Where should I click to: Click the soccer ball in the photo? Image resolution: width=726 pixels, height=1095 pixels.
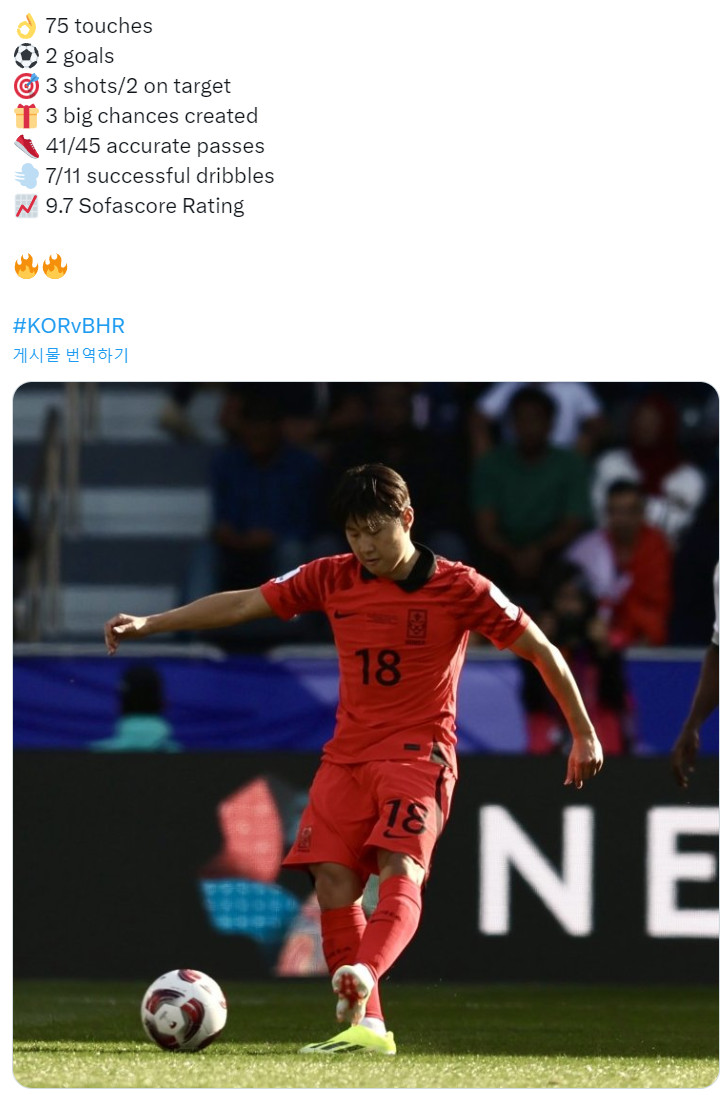pos(184,1010)
